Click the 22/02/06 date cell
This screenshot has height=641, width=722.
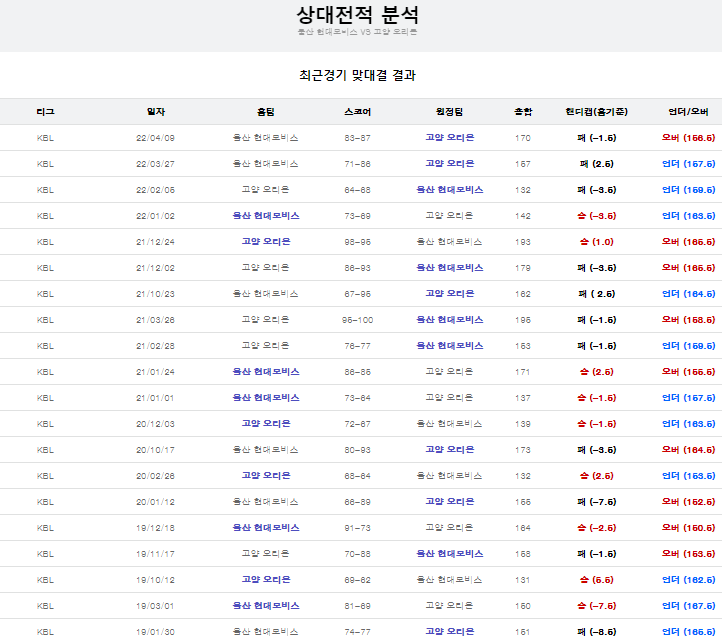pos(156,190)
